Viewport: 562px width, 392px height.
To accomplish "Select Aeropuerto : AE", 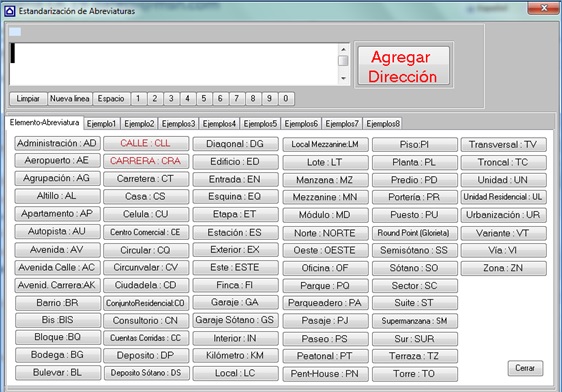I will pyautogui.click(x=57, y=161).
